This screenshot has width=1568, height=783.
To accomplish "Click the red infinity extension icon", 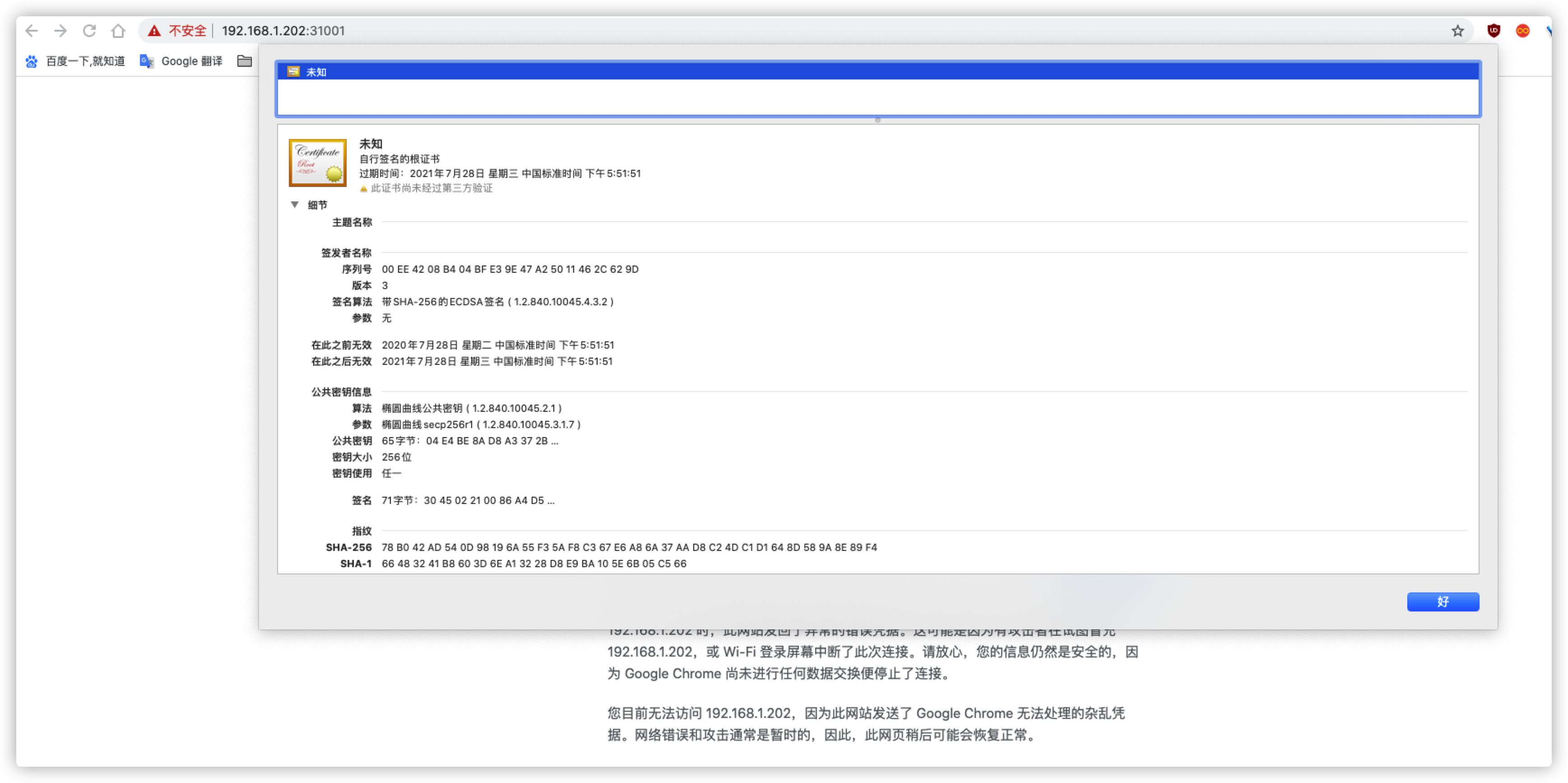I will [x=1522, y=30].
